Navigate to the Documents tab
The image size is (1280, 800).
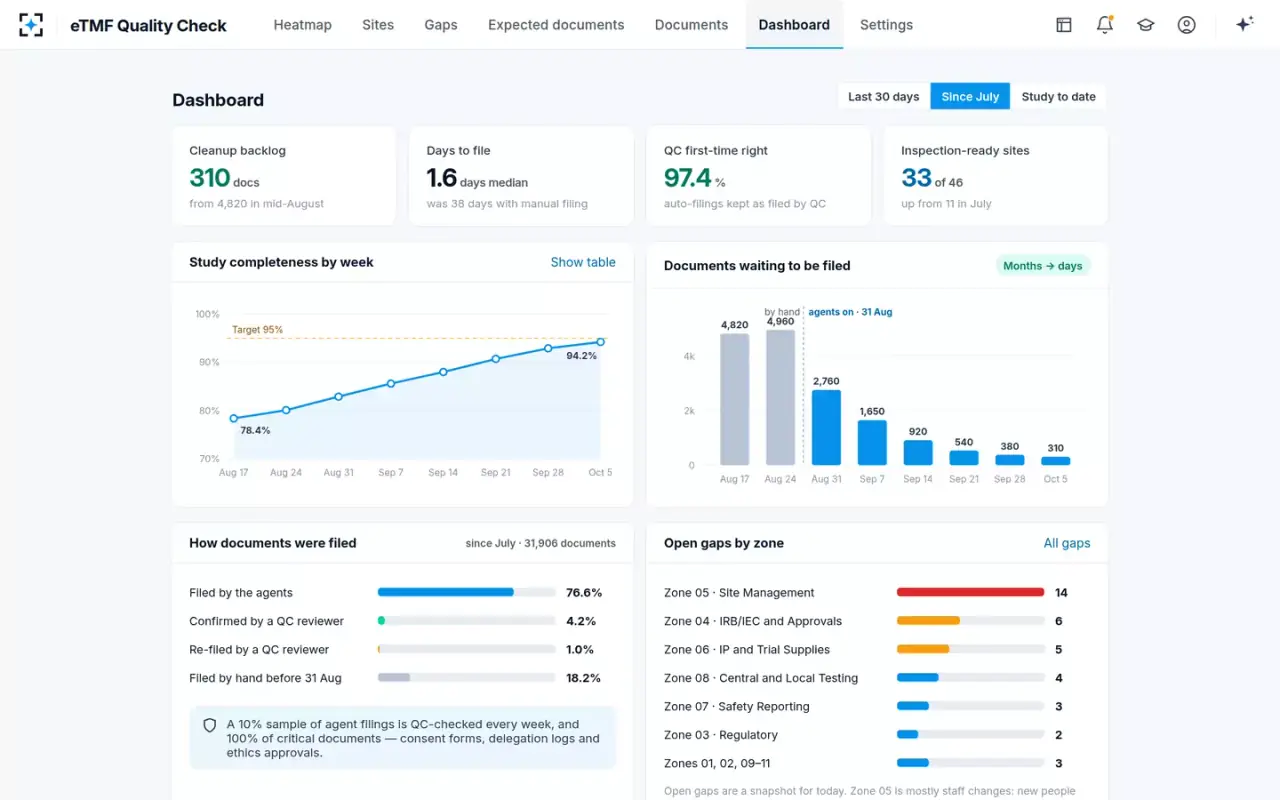point(691,25)
